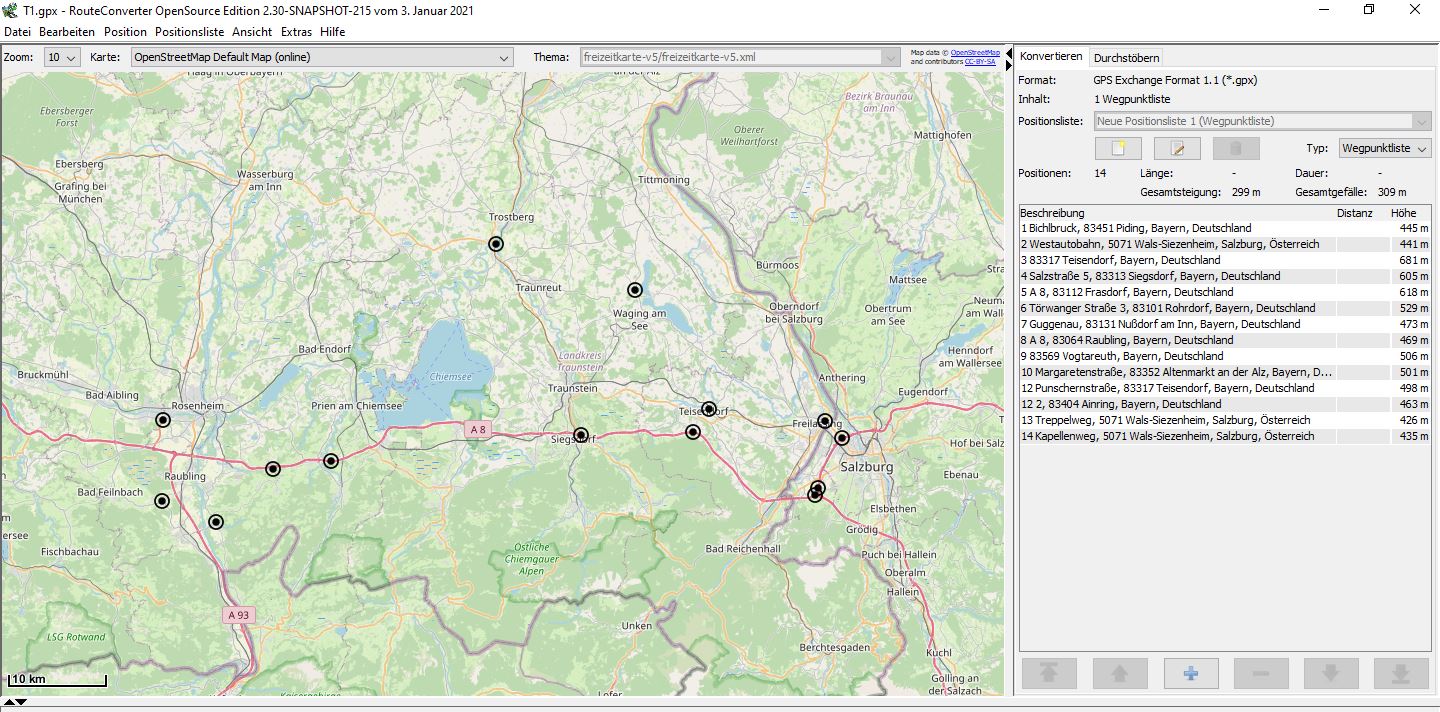Switch to the Durchstöbern tab
Image resolution: width=1440 pixels, height=712 pixels.
[x=1126, y=58]
